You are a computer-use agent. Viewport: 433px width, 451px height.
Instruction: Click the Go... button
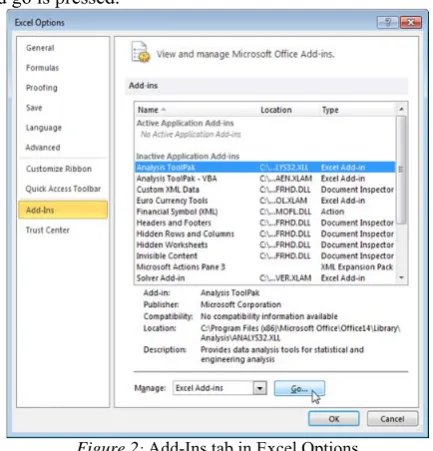299,389
